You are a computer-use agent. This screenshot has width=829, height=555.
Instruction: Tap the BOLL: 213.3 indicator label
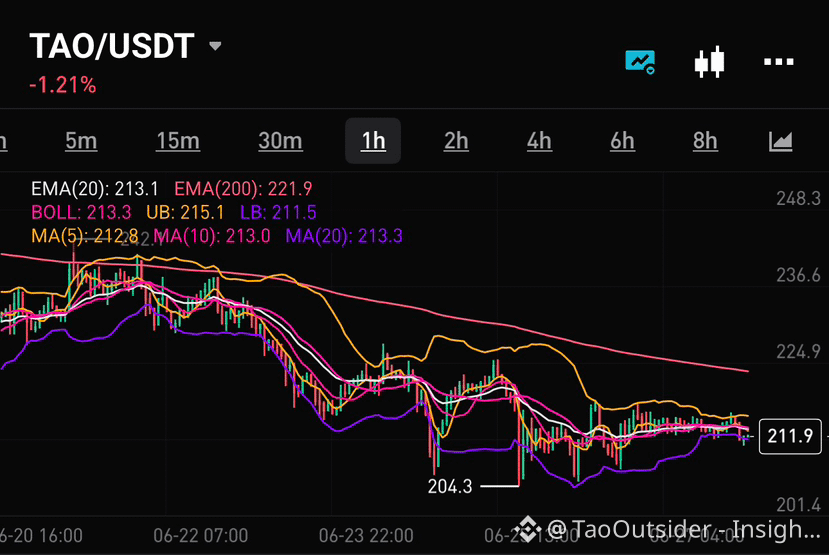81,212
